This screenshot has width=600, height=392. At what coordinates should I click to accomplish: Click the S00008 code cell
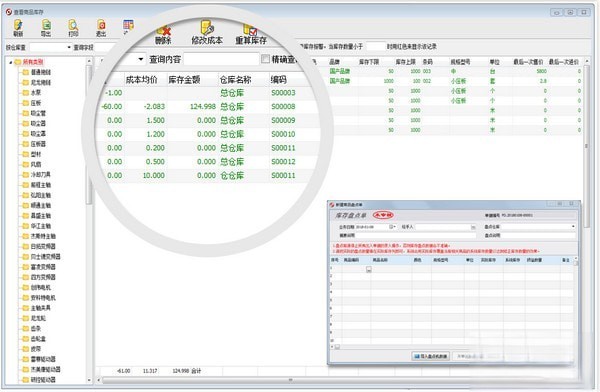point(283,106)
